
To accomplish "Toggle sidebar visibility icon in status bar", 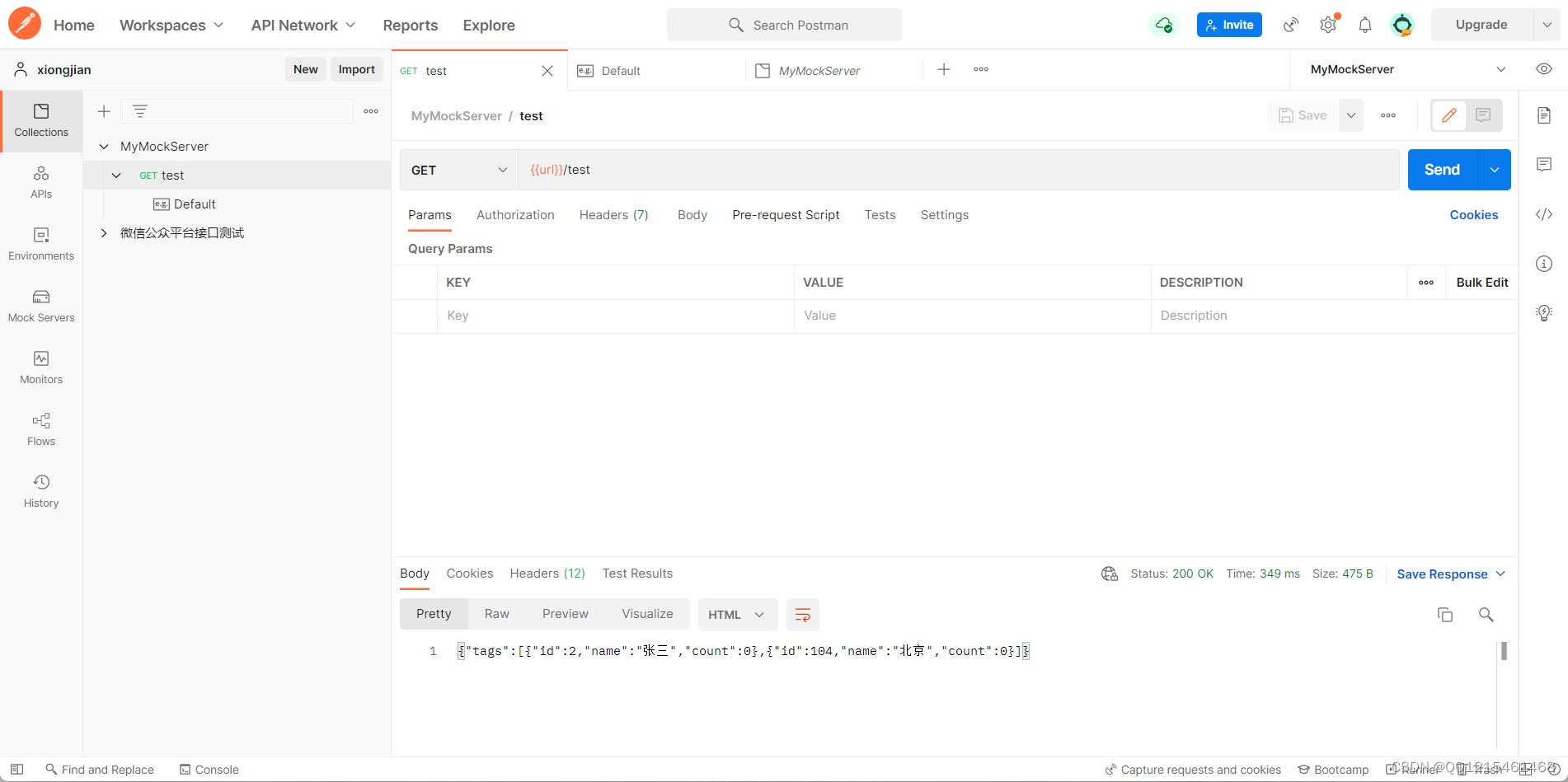I will [x=16, y=770].
